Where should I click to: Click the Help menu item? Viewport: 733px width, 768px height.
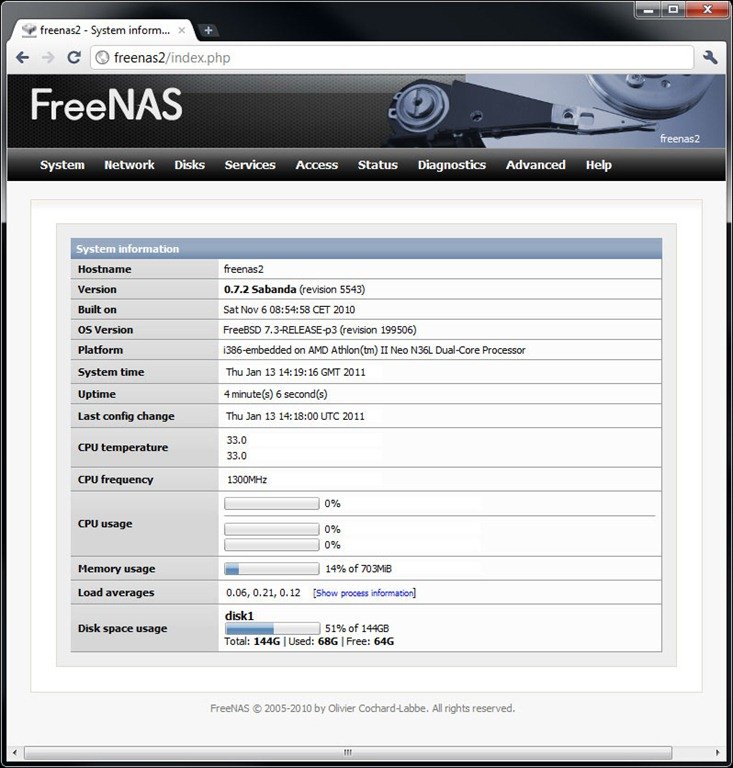coord(598,165)
